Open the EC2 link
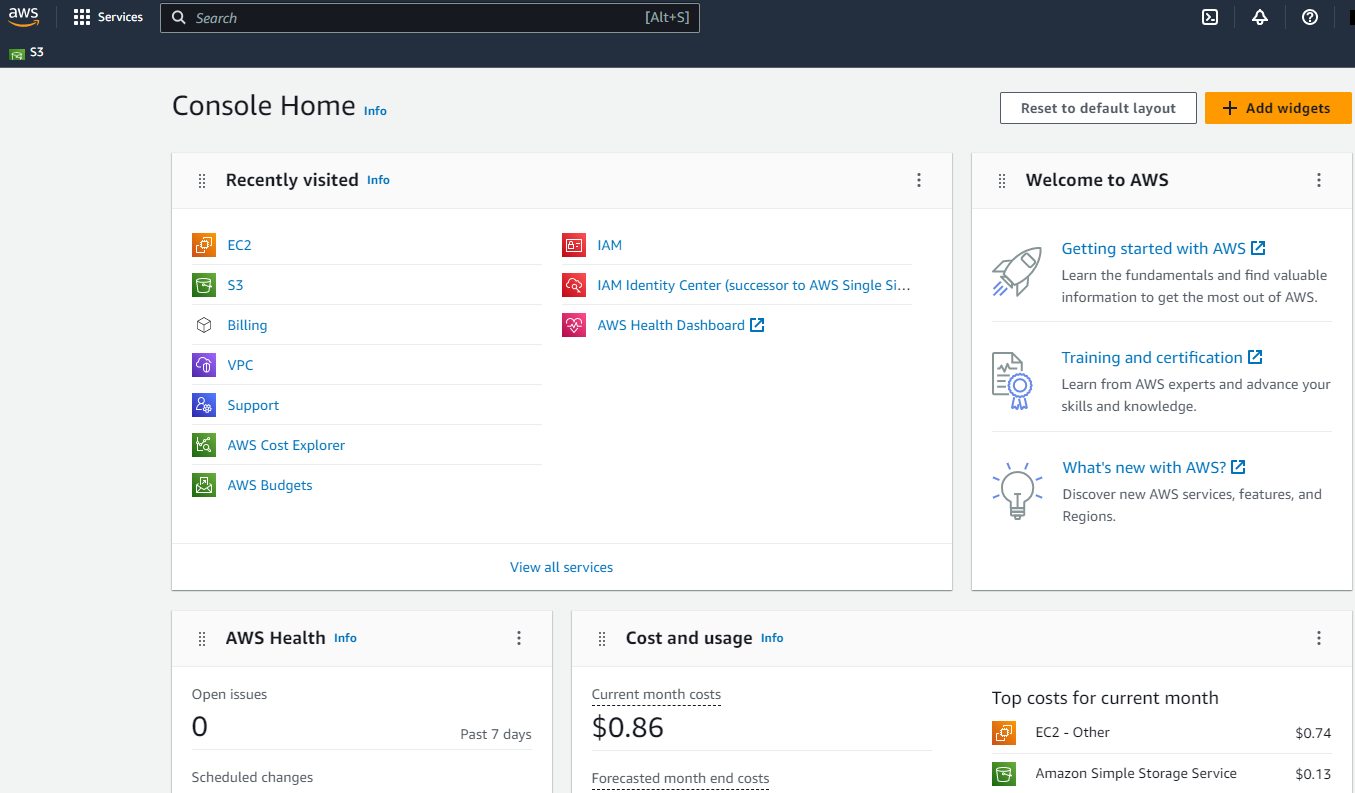This screenshot has width=1355, height=793. [240, 245]
